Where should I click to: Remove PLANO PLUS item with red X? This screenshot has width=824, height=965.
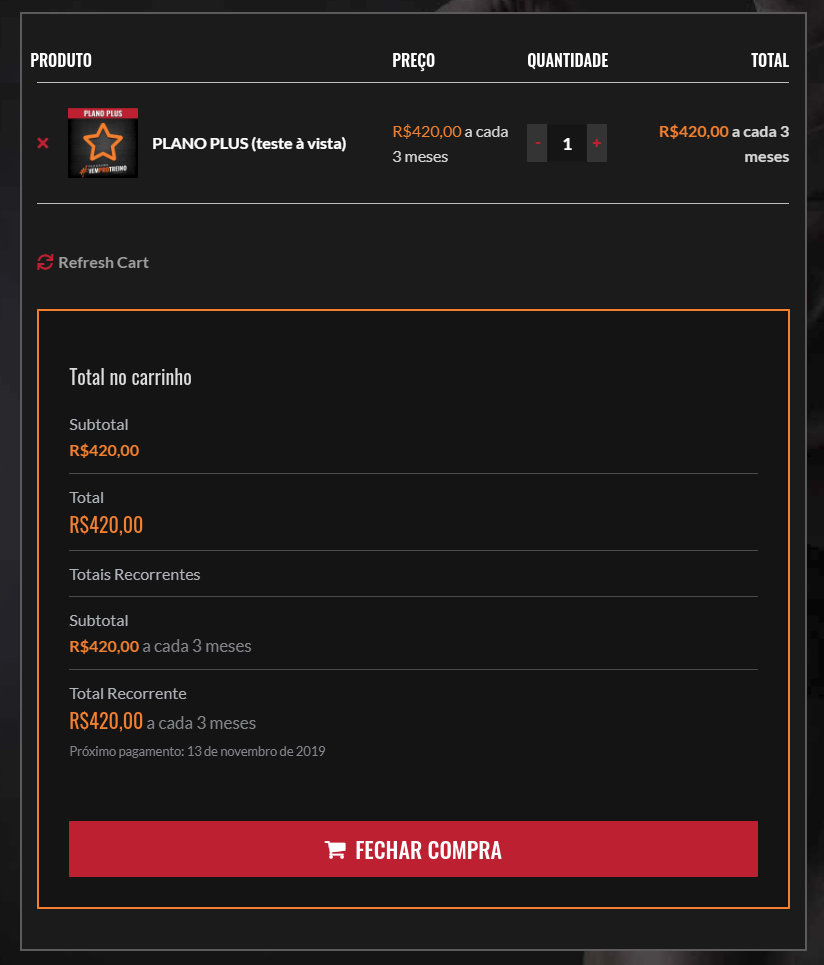click(42, 143)
